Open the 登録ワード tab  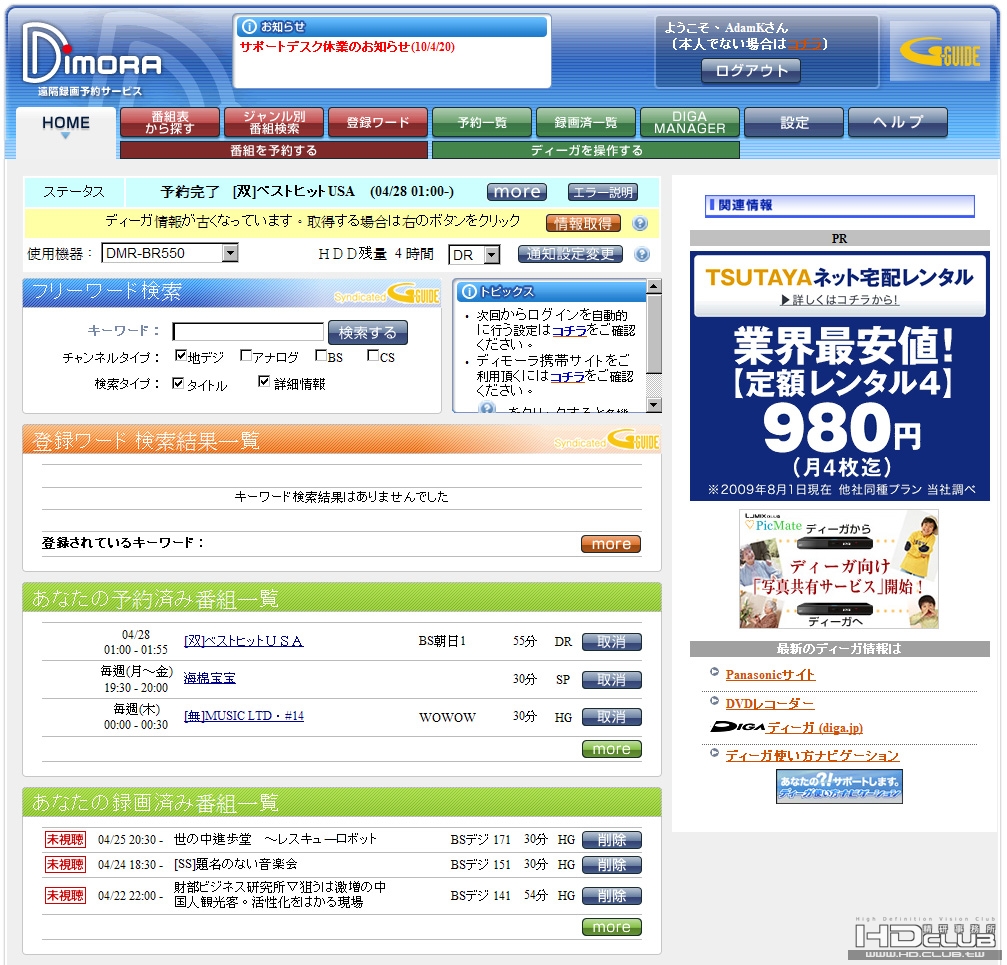coord(378,122)
